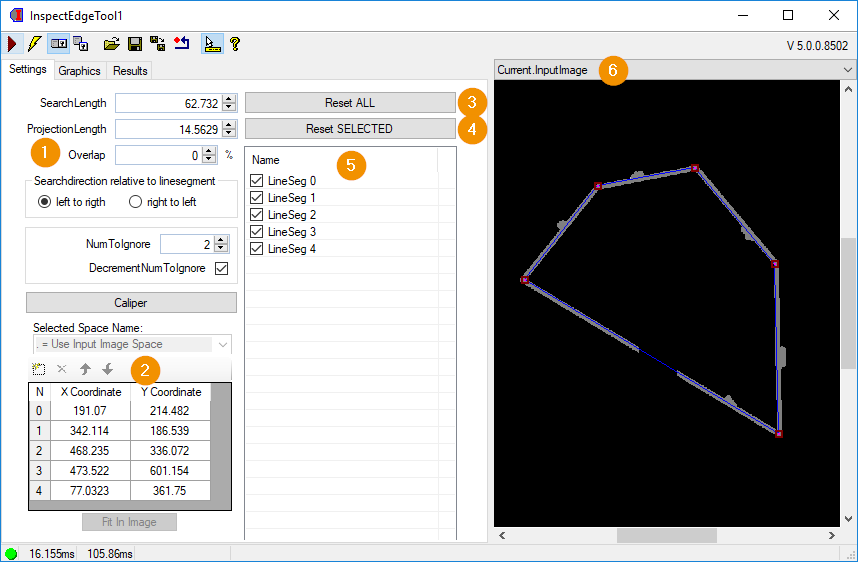The height and width of the screenshot is (562, 858).
Task: Click the green status indicator light
Action: pyautogui.click(x=11, y=553)
